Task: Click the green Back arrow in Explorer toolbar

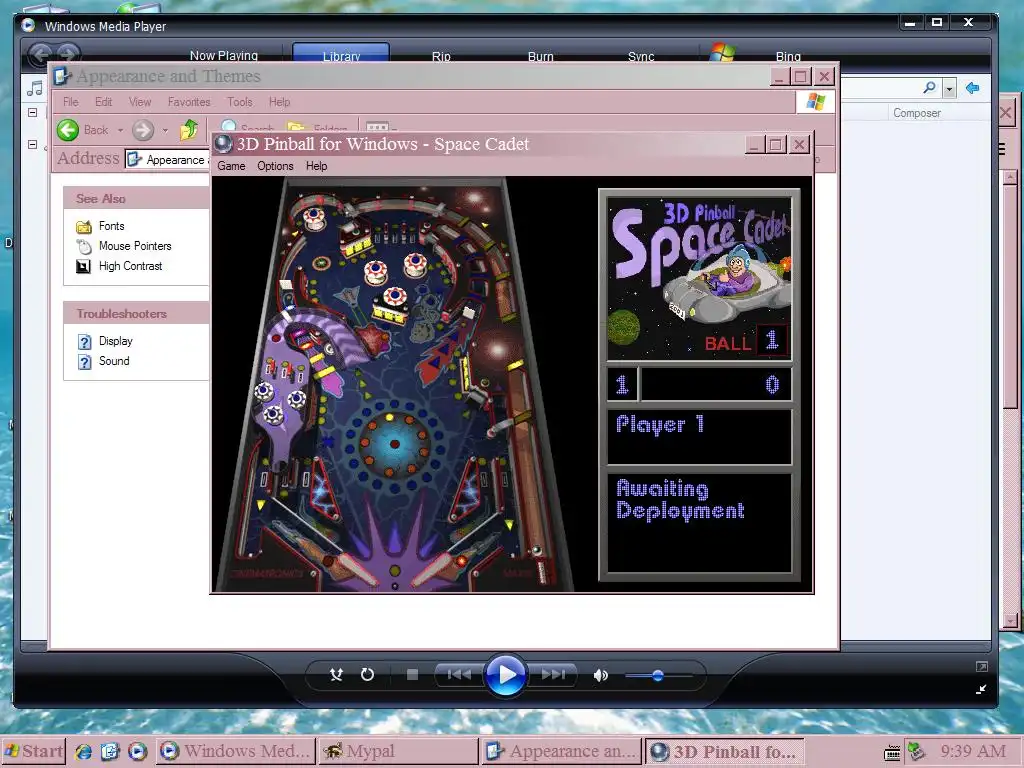Action: click(x=68, y=130)
